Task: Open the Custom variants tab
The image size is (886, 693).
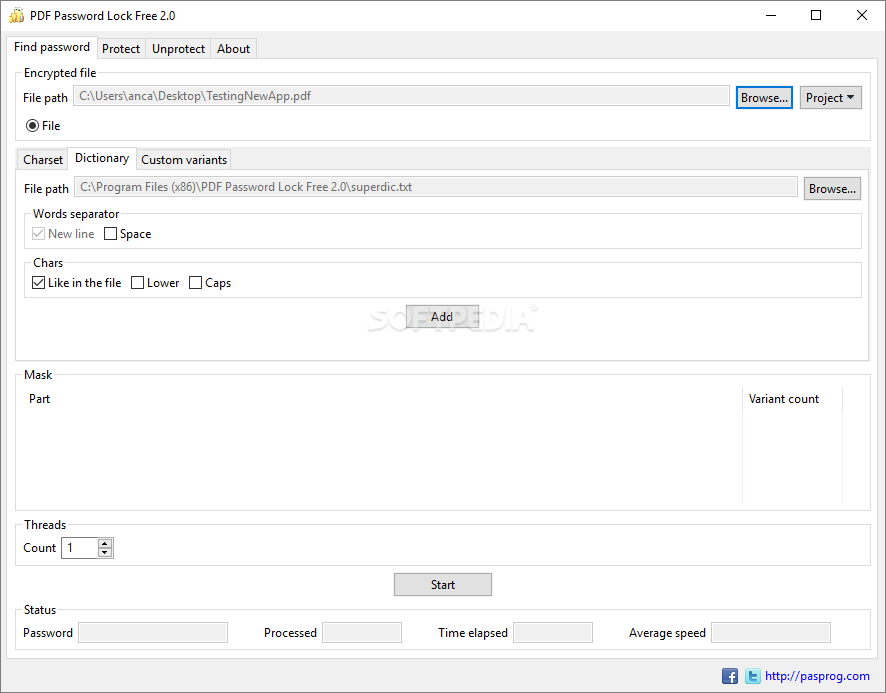Action: 184,160
